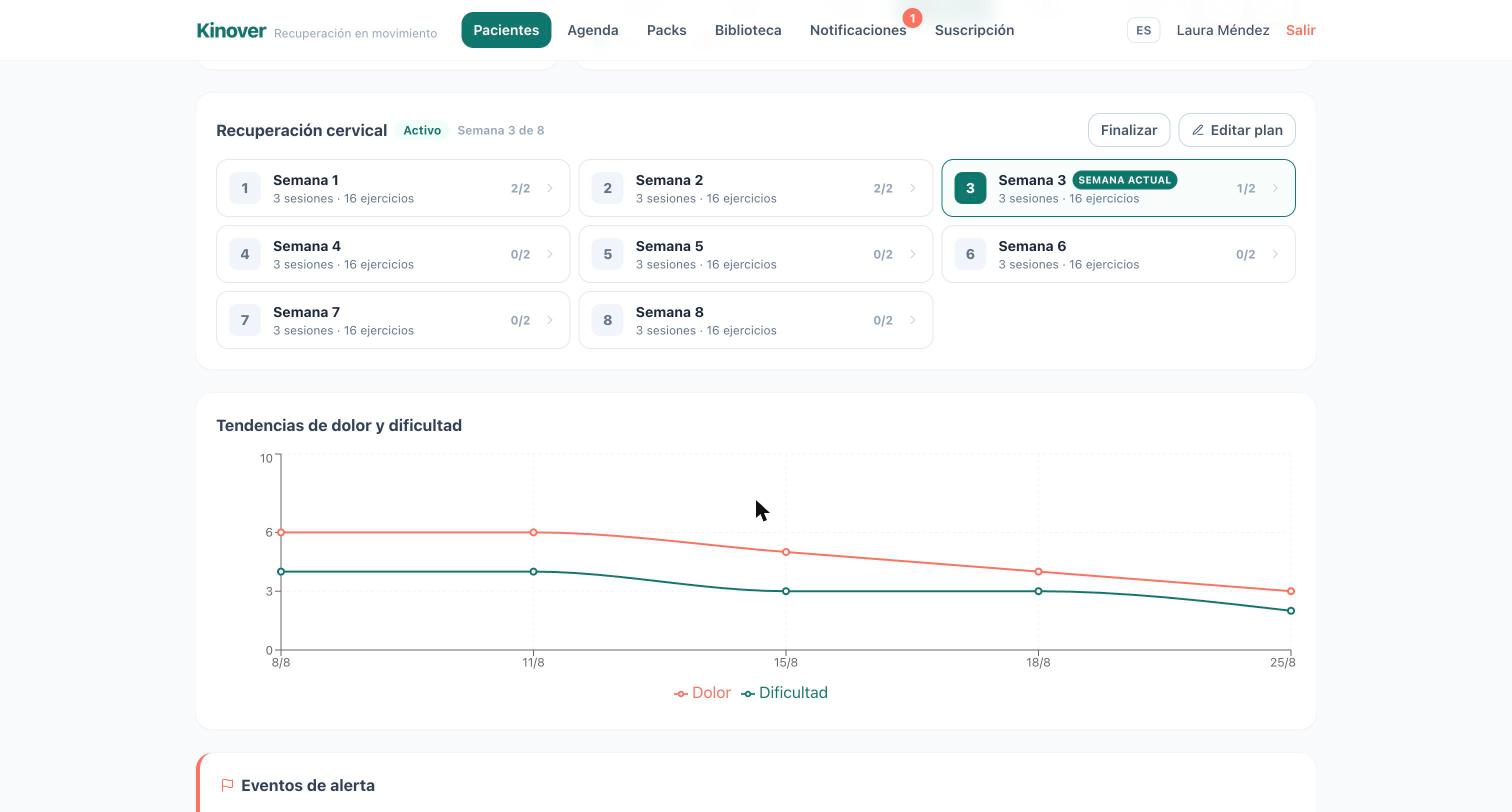Click the Laura Méndez user name
The width and height of the screenshot is (1512, 812).
[x=1223, y=30]
